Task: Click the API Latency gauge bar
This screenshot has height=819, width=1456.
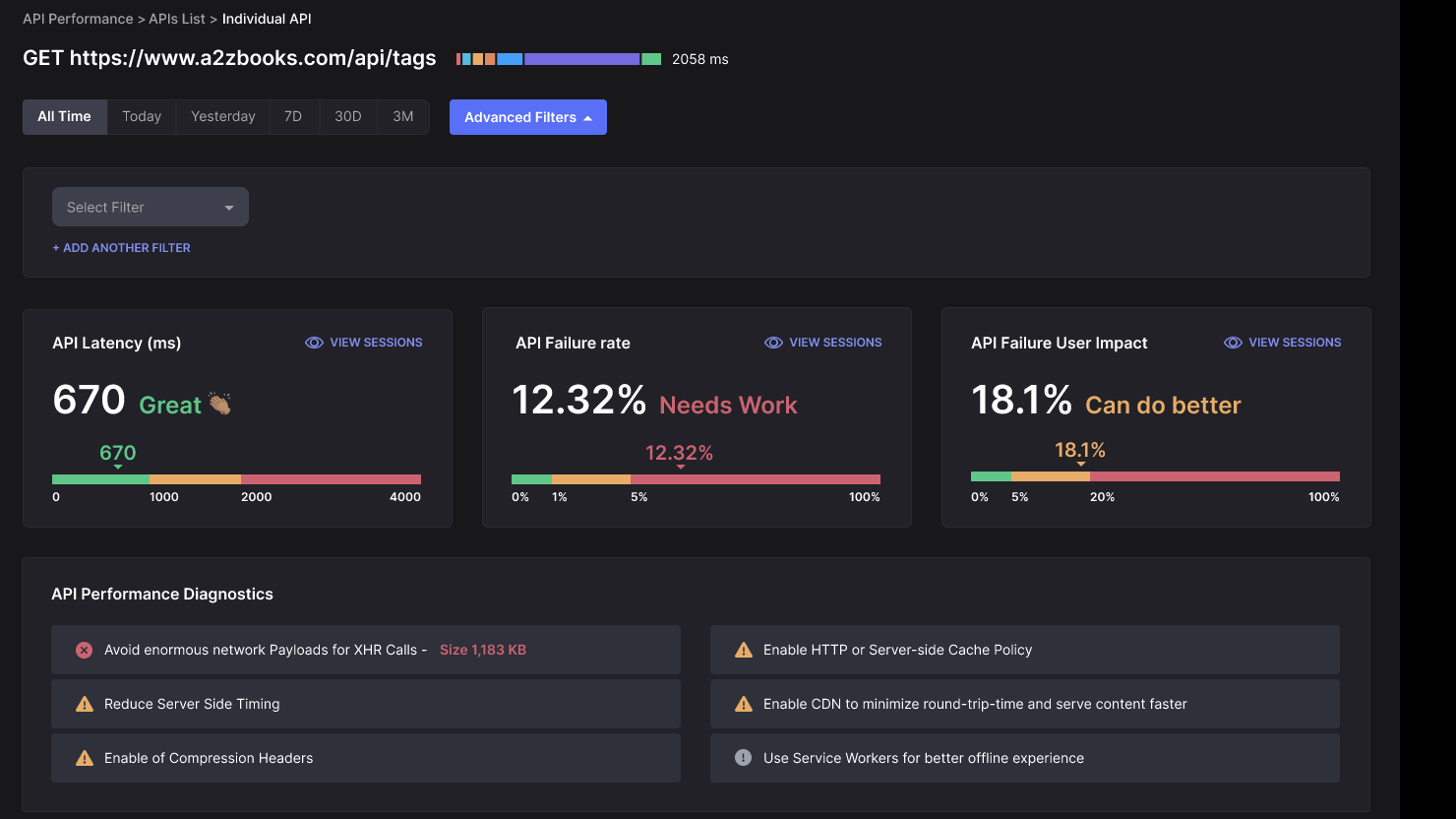Action: coord(236,479)
